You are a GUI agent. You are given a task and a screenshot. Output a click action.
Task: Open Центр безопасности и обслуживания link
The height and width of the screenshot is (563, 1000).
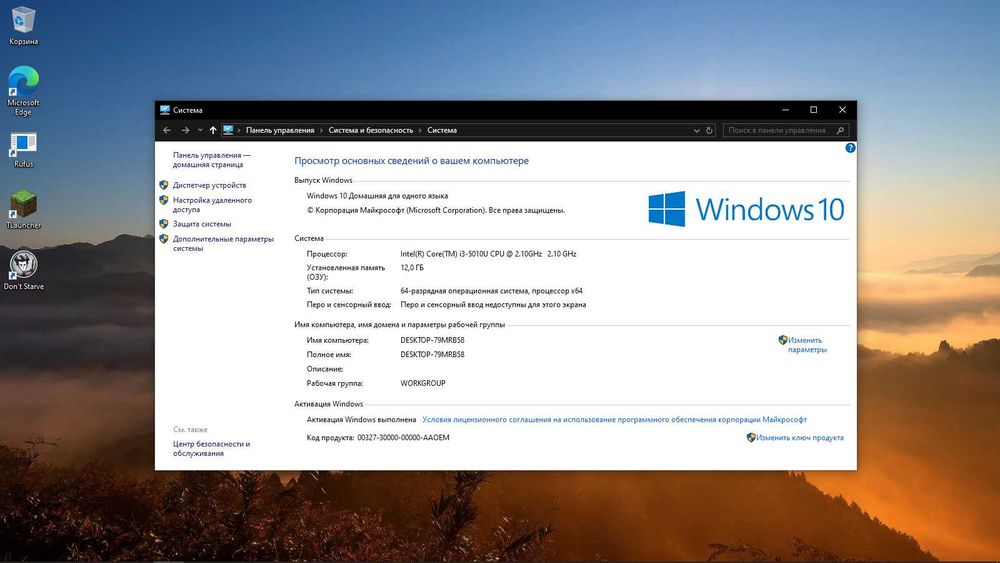click(x=211, y=448)
